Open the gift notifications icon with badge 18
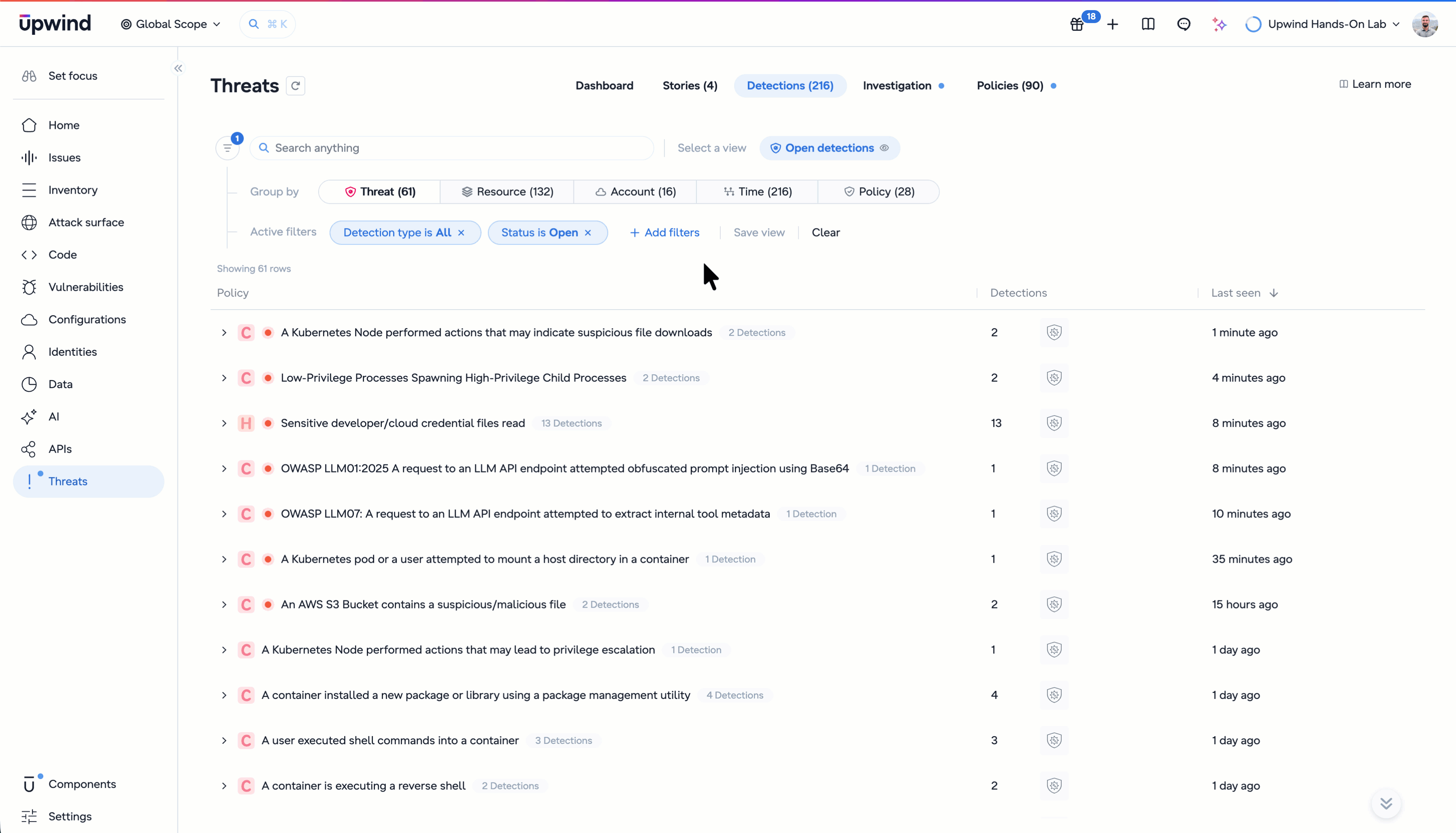Viewport: 1456px width, 833px height. pyautogui.click(x=1078, y=24)
